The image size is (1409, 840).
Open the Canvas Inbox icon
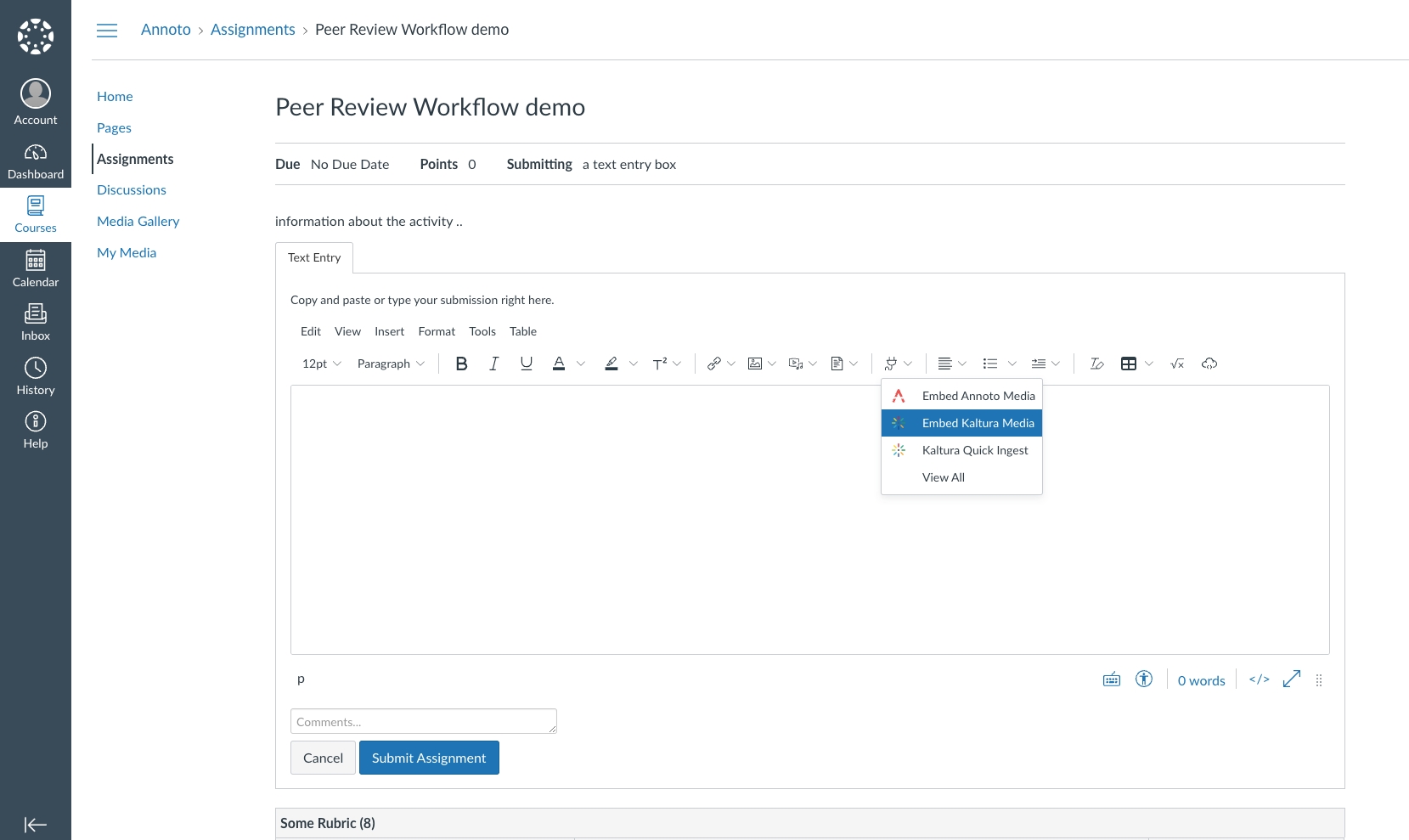coord(36,323)
